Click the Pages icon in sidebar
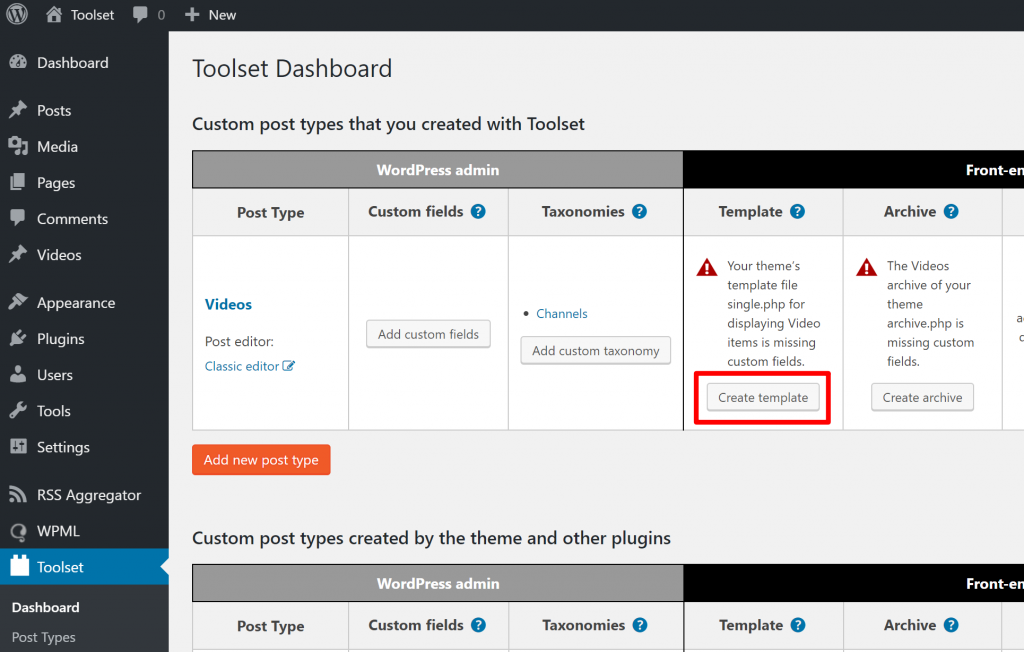Image resolution: width=1024 pixels, height=652 pixels. [x=18, y=182]
